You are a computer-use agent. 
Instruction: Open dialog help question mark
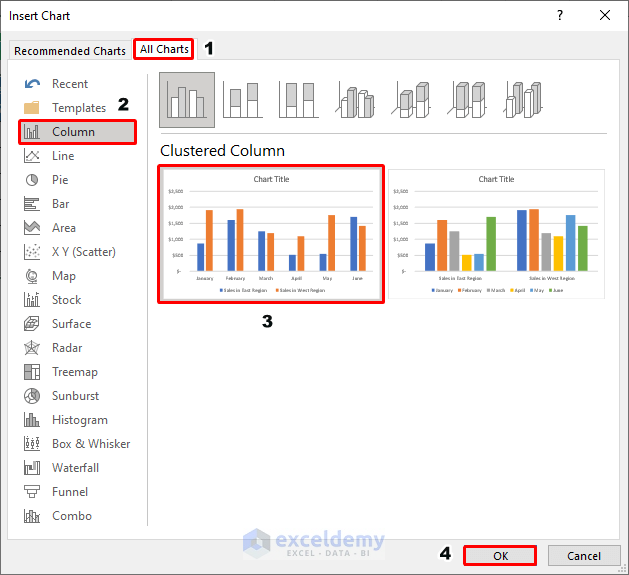point(560,15)
